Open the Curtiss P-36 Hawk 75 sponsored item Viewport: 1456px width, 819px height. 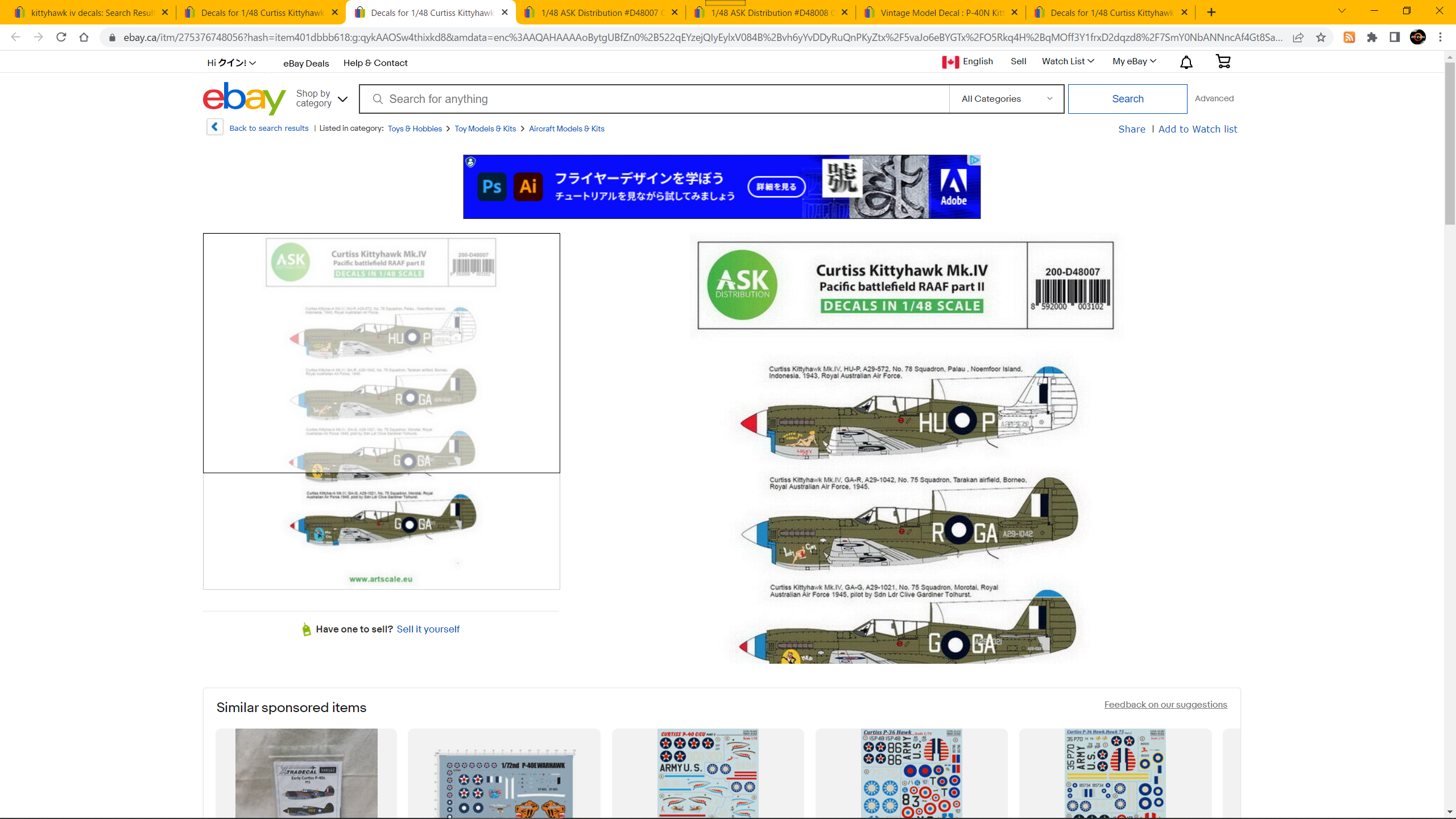tap(1115, 773)
